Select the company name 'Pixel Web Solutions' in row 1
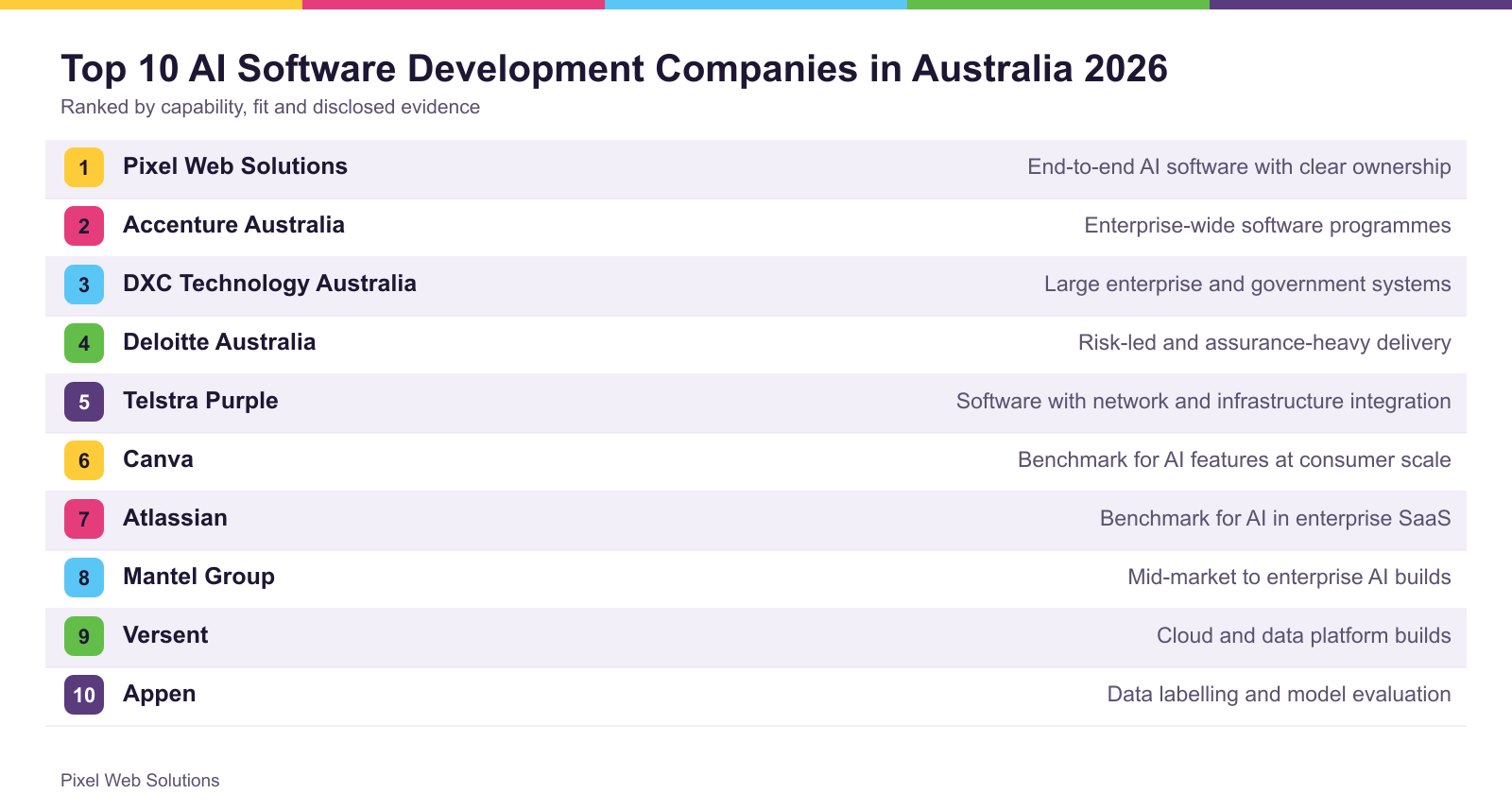The height and width of the screenshot is (811, 1512). tap(235, 166)
